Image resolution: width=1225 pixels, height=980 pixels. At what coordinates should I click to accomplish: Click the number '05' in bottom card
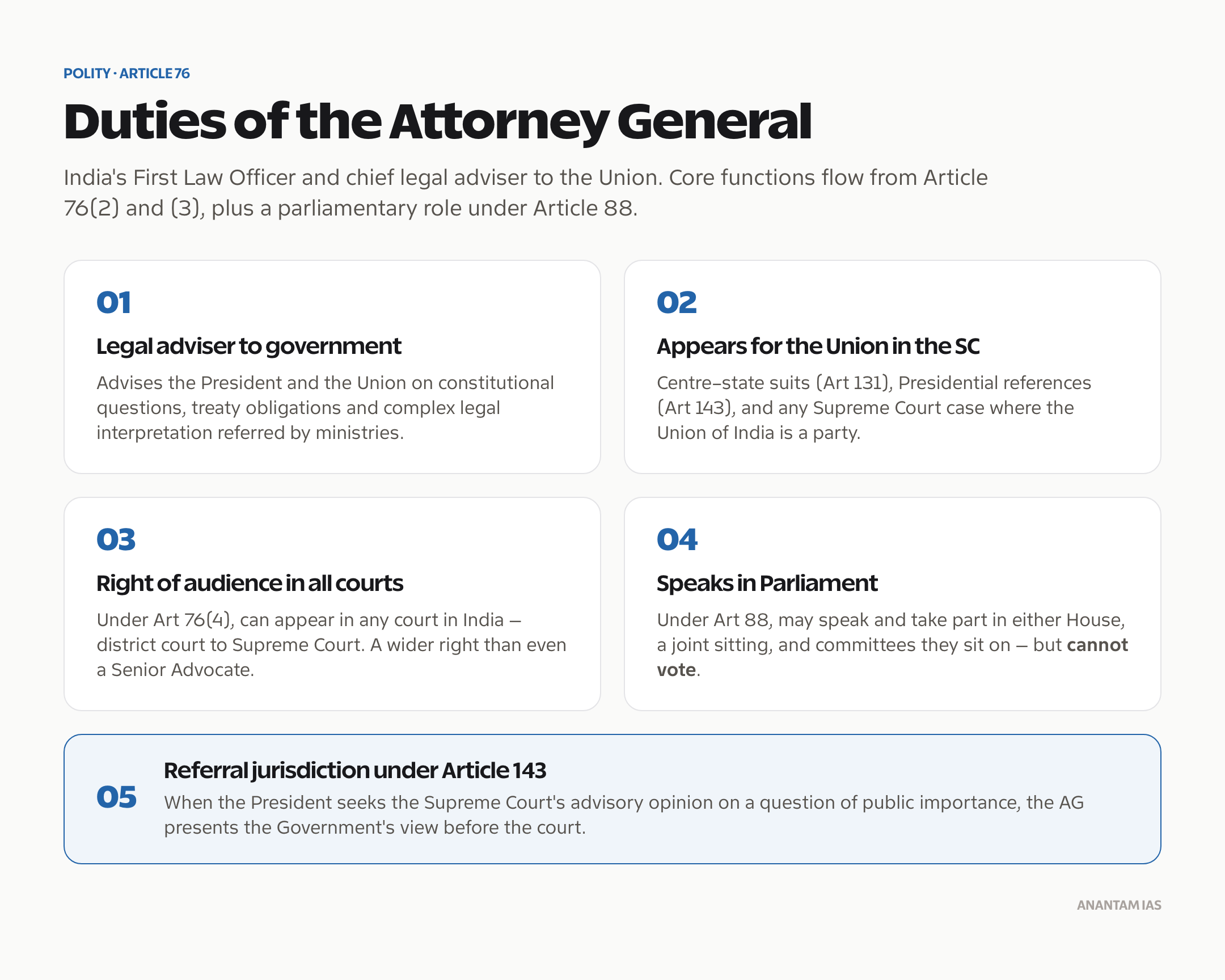pos(116,796)
